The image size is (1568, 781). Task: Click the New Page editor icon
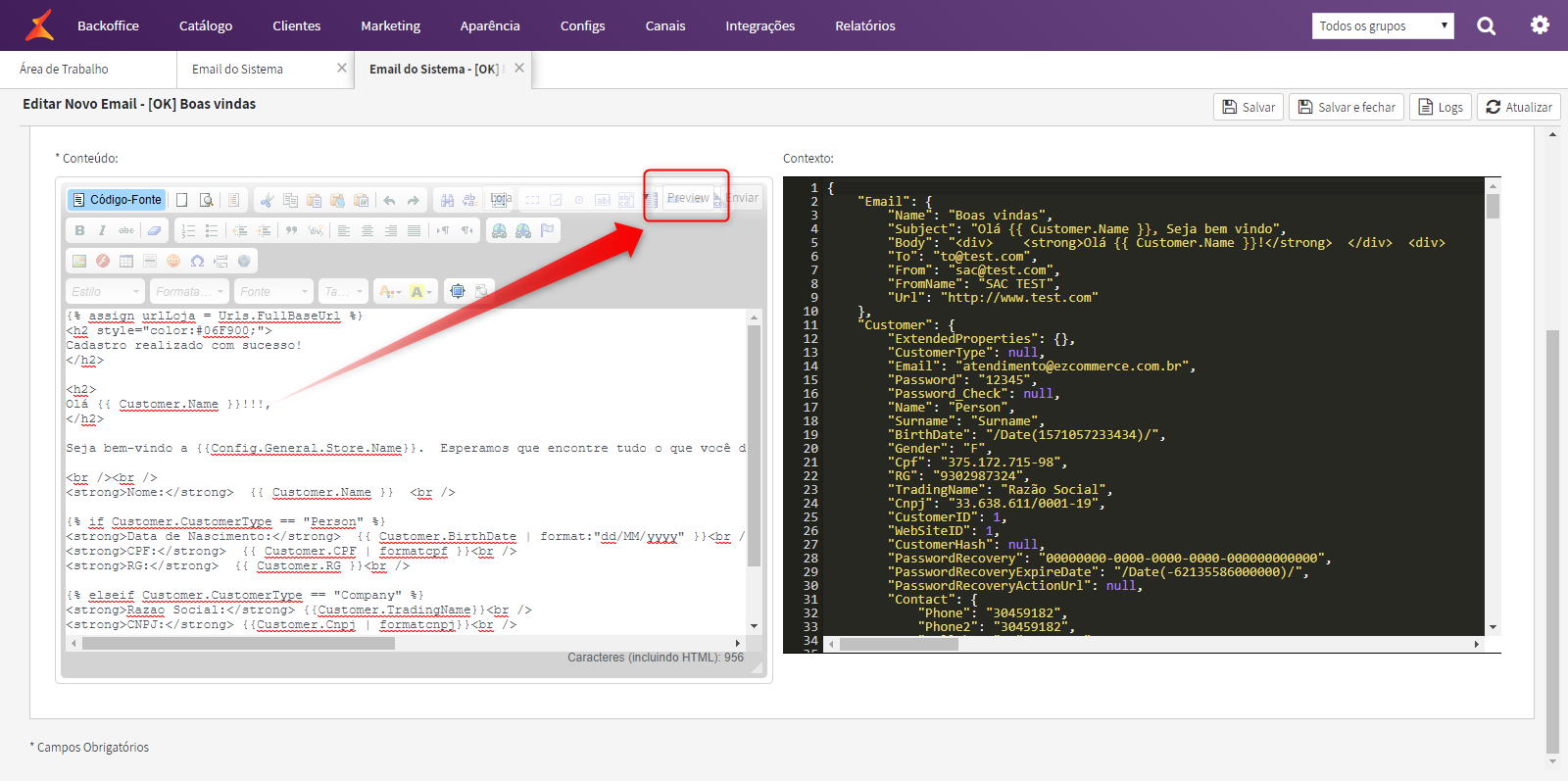pos(181,200)
